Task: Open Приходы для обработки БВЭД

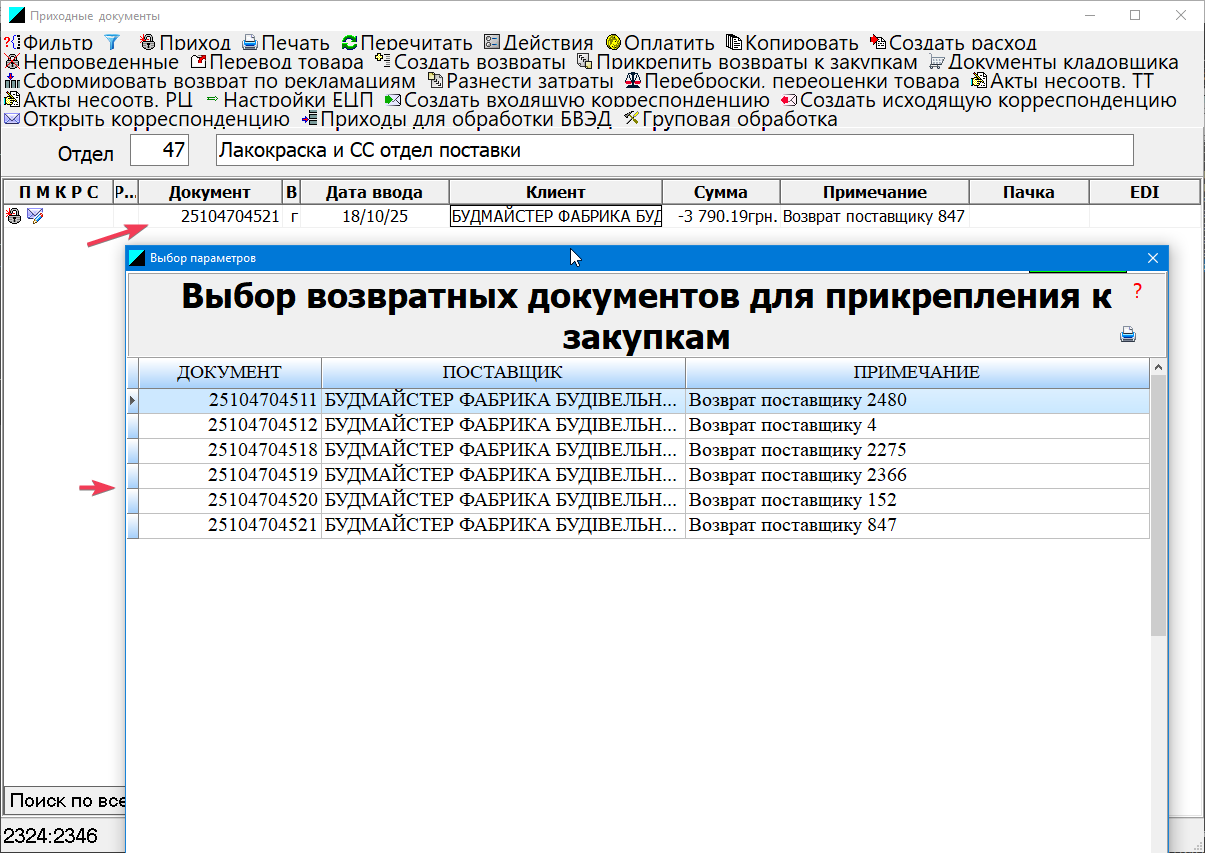Action: 456,119
